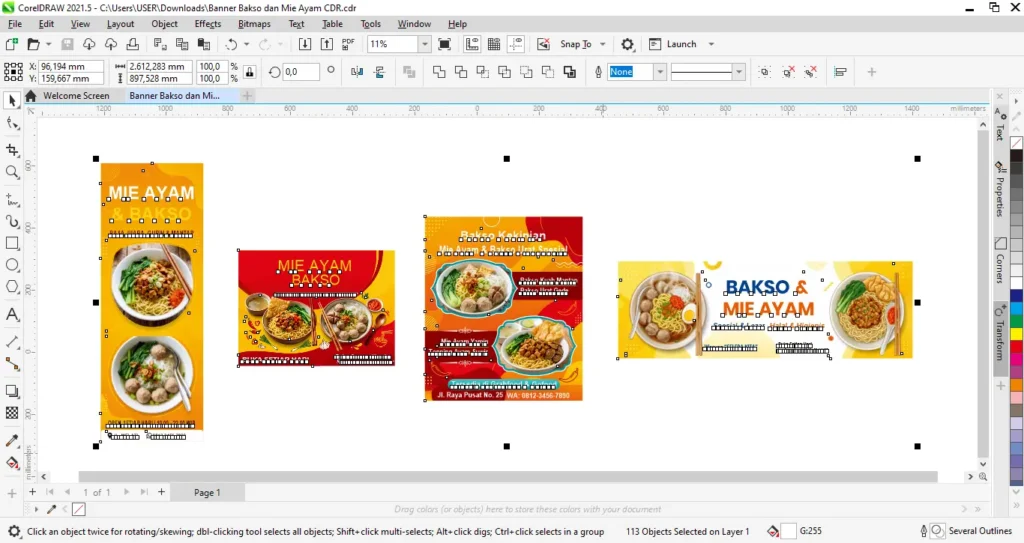Select the Artistic Media tool
Viewport: 1024px width, 543px height.
coord(12,222)
